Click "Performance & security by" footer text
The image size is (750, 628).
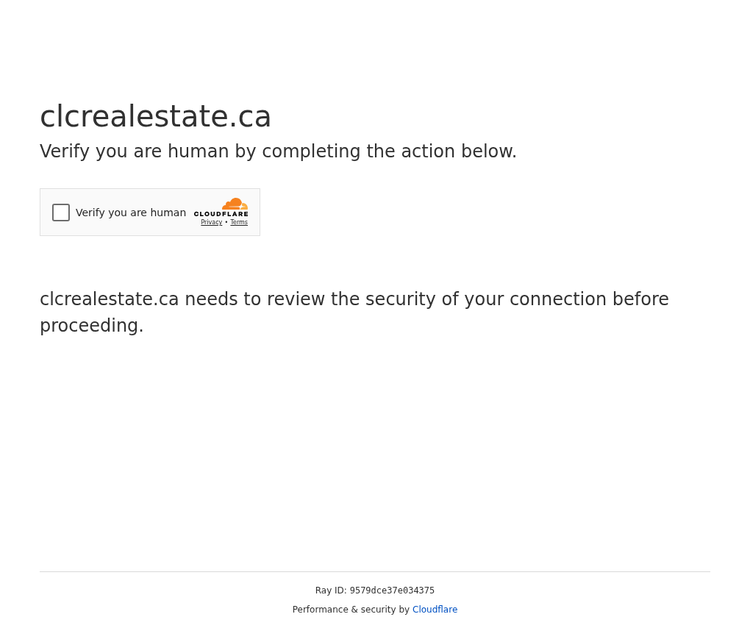351,609
